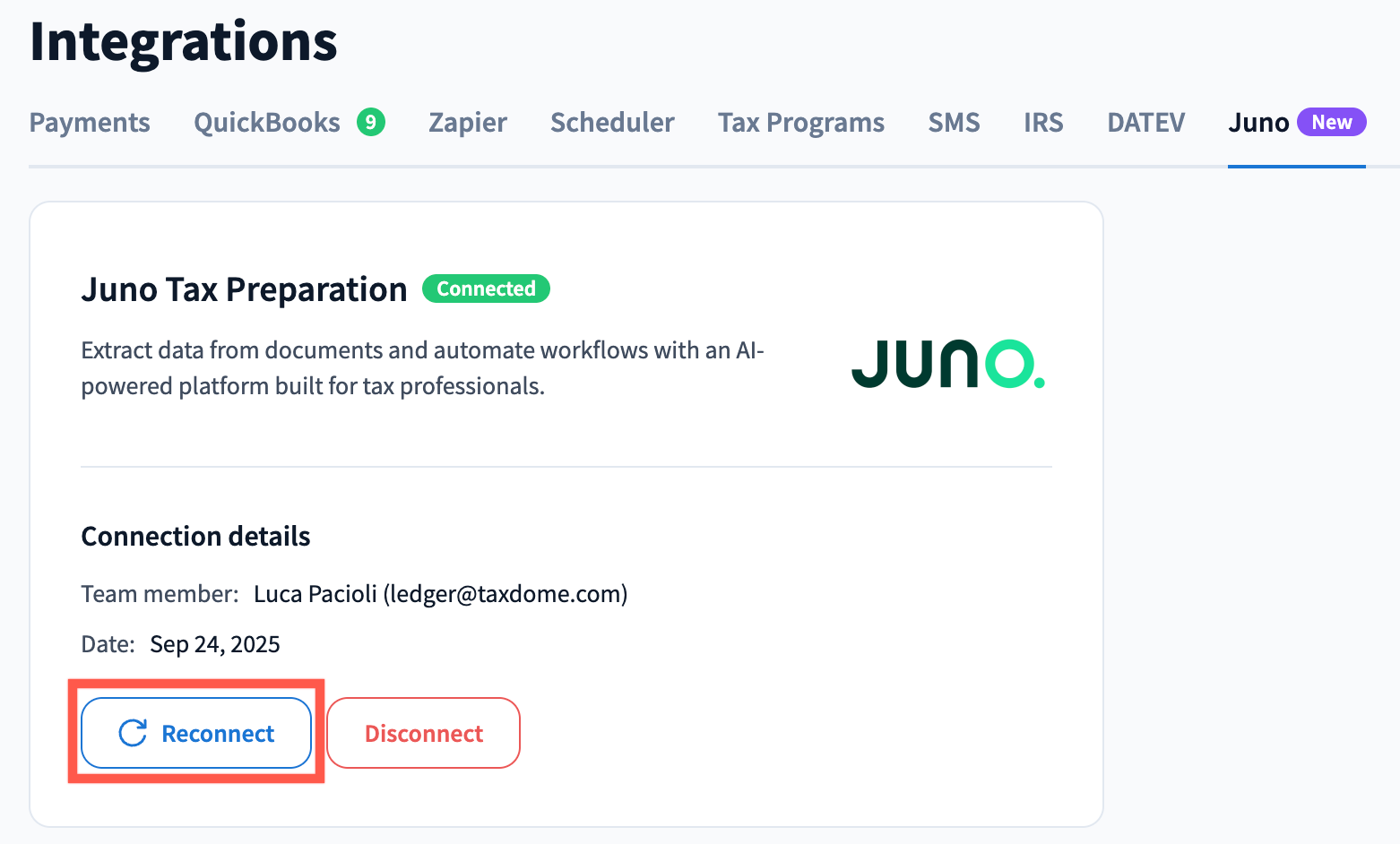
Task: Click the Integrations page heading
Action: [184, 41]
